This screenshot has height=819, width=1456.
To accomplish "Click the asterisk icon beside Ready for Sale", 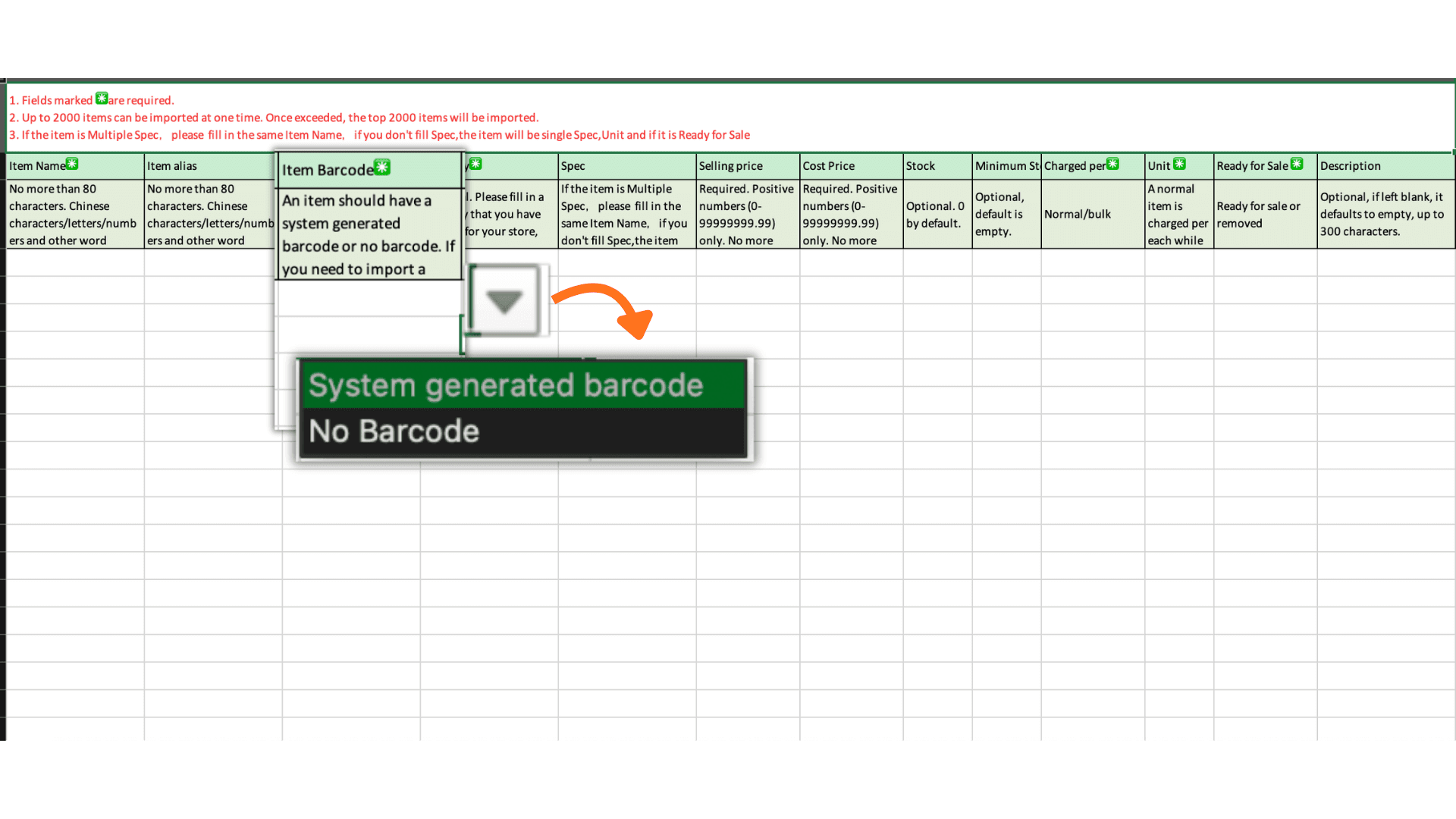I will 1297,164.
